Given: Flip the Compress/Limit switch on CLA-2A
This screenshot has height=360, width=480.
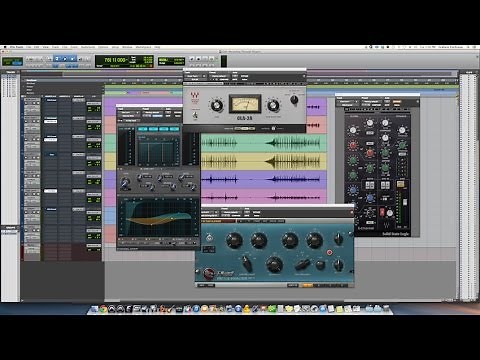Looking at the screenshot, I should [195, 115].
